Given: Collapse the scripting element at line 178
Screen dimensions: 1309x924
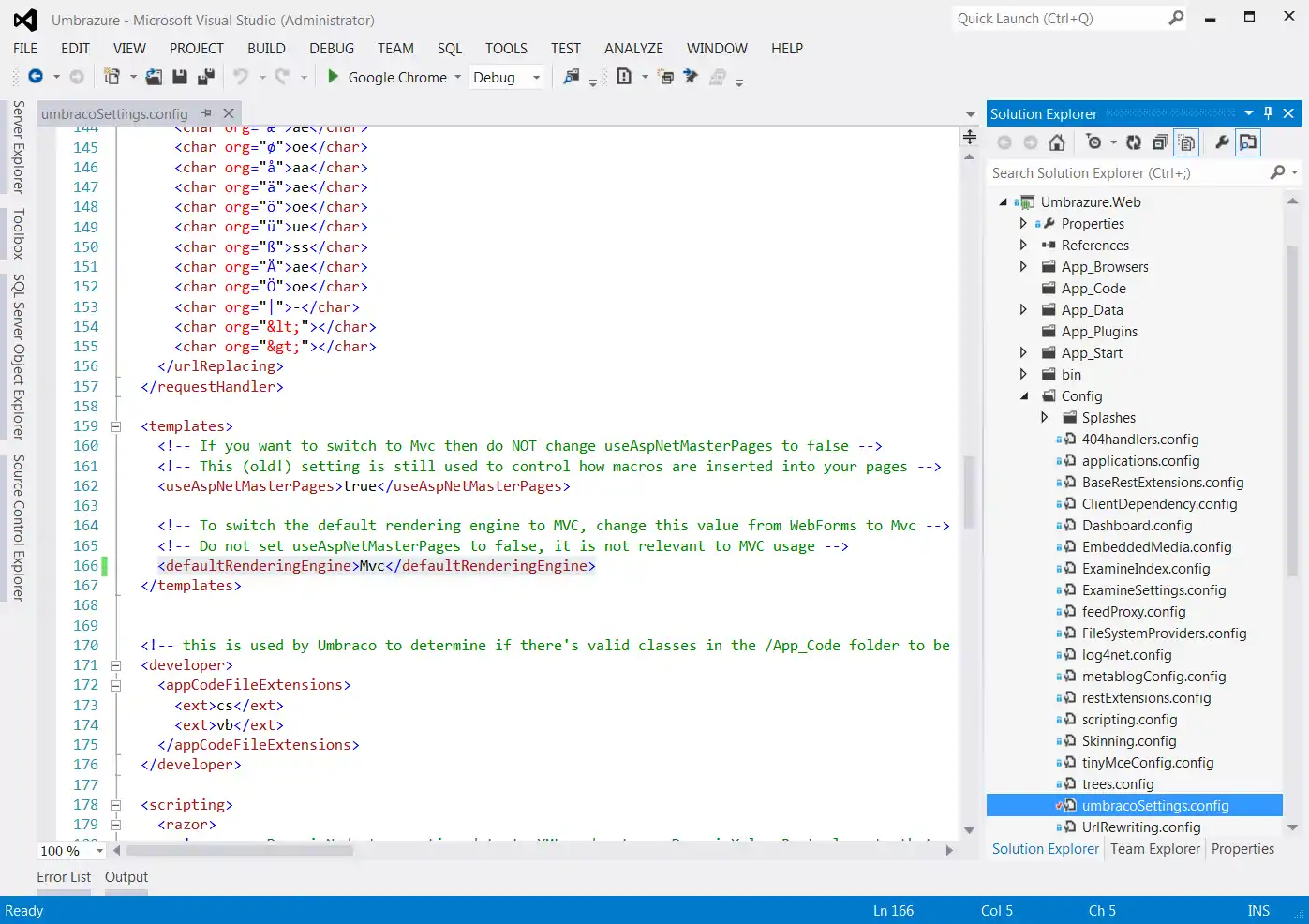Looking at the screenshot, I should click(x=116, y=805).
